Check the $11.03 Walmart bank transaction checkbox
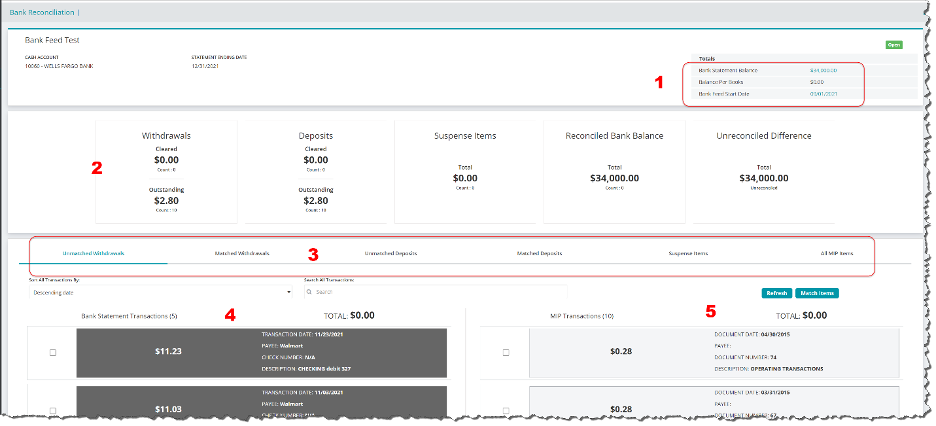936x426 pixels. click(53, 408)
